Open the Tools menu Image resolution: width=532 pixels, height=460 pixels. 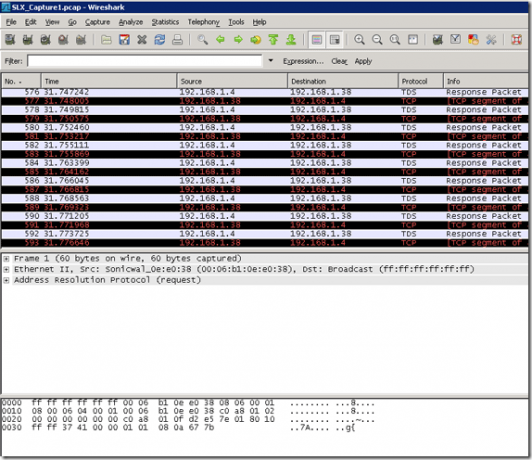tap(236, 22)
